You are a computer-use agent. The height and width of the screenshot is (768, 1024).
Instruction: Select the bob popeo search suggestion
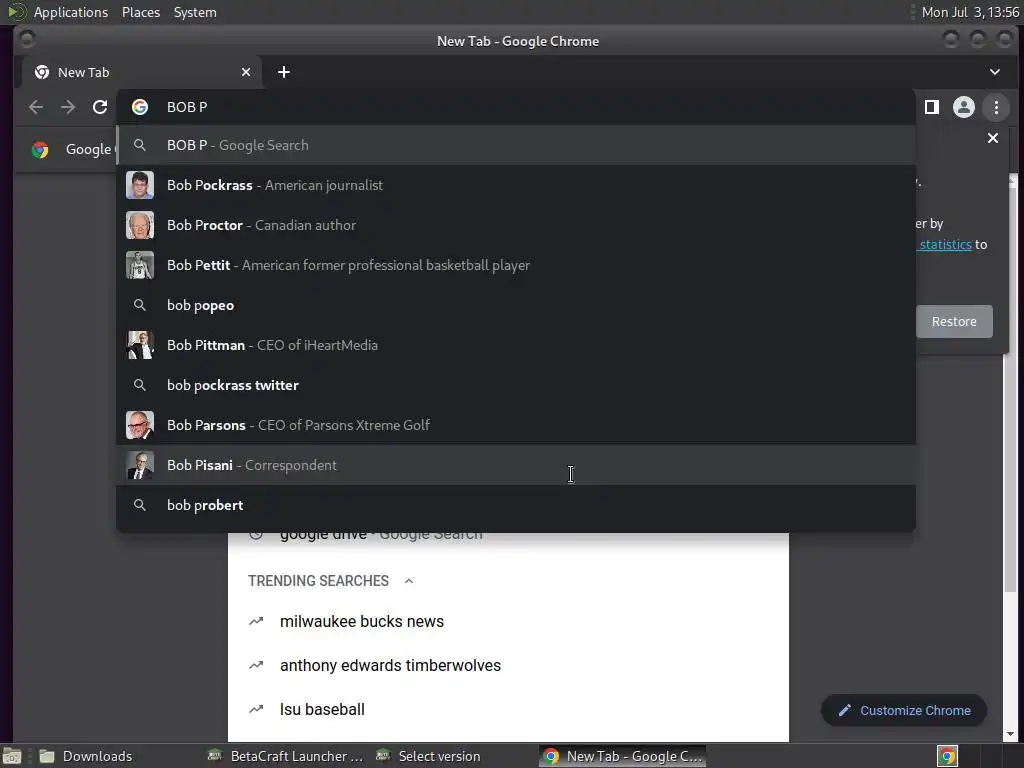coord(516,305)
